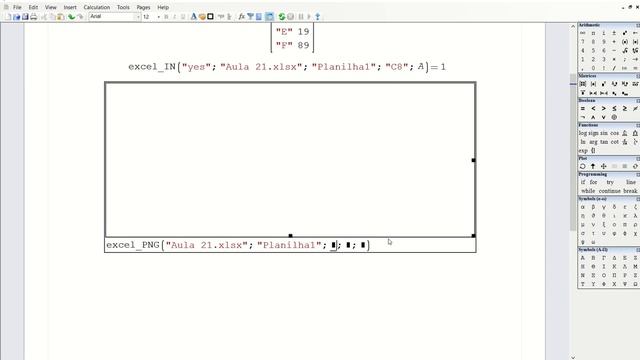Open the Calculation menu
This screenshot has height=360, width=640.
tap(97, 7)
